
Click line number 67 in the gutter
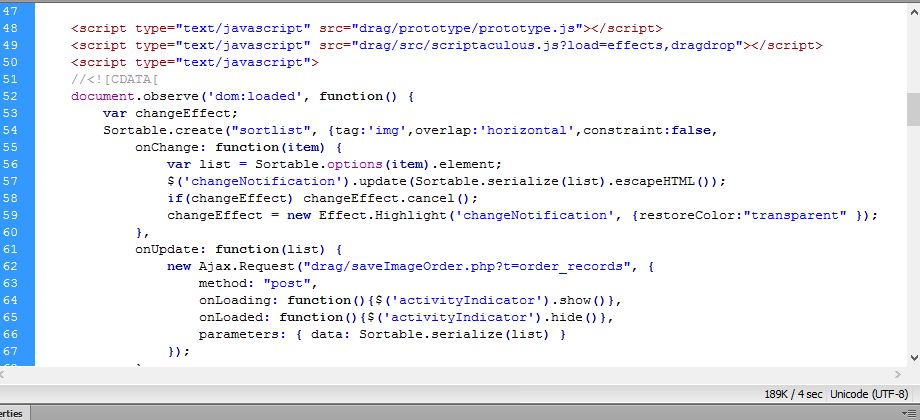point(11,351)
